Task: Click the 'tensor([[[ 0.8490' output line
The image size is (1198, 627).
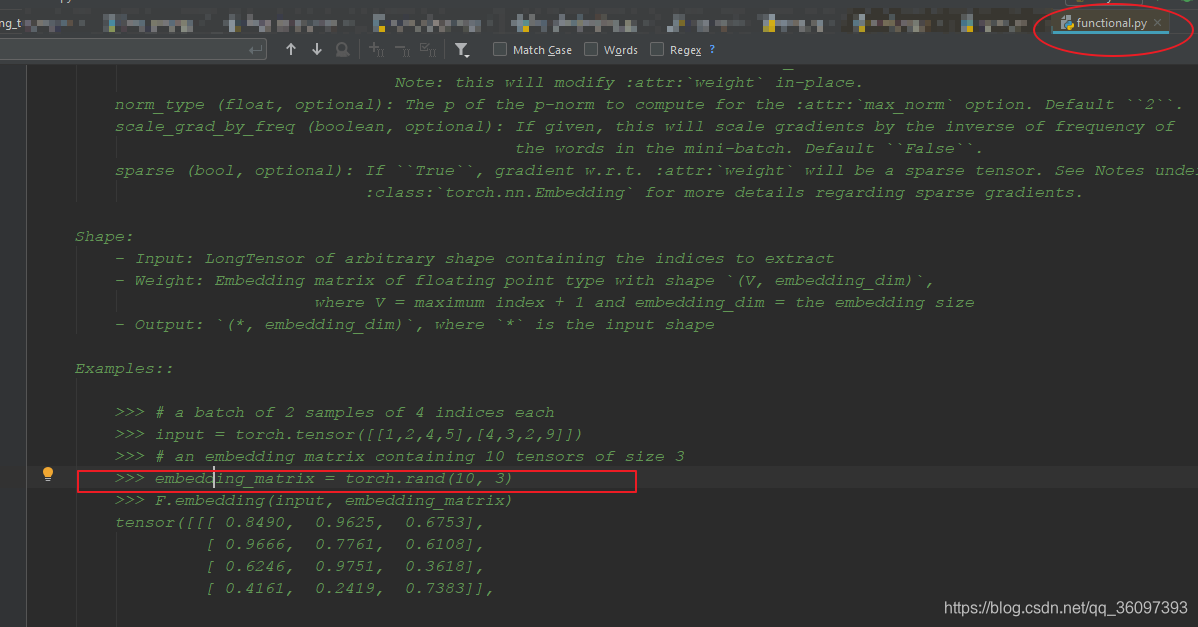Action: pyautogui.click(x=300, y=522)
